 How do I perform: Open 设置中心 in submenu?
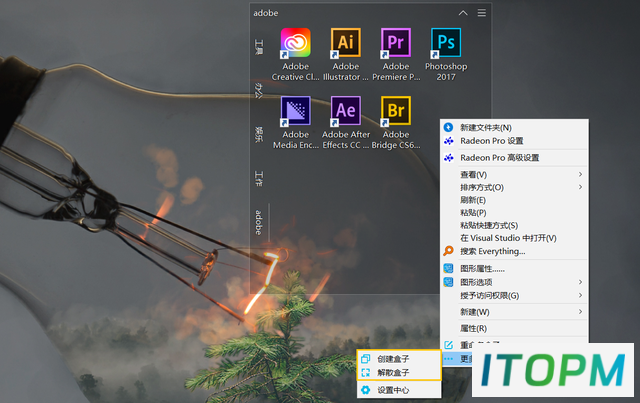(x=399, y=390)
